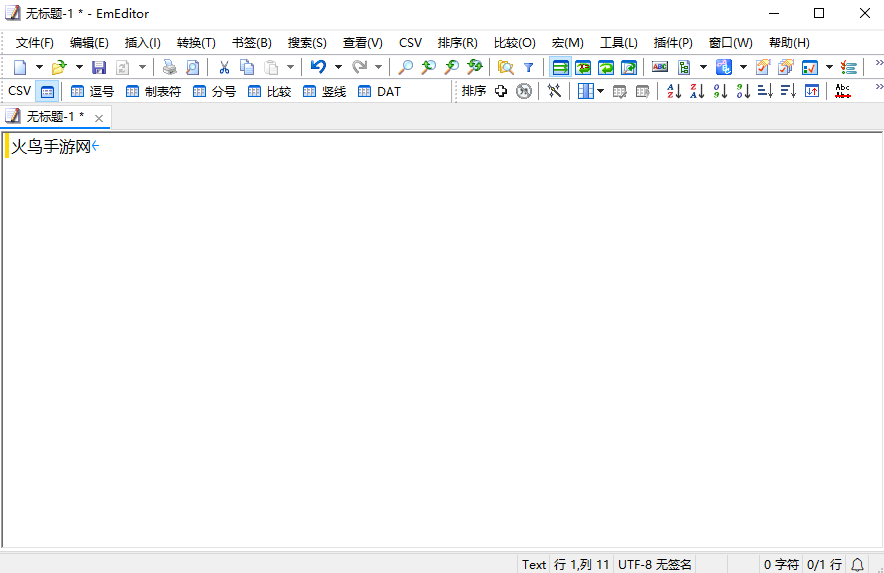Open Print Preview icon
This screenshot has height=573, width=884.
(x=192, y=68)
